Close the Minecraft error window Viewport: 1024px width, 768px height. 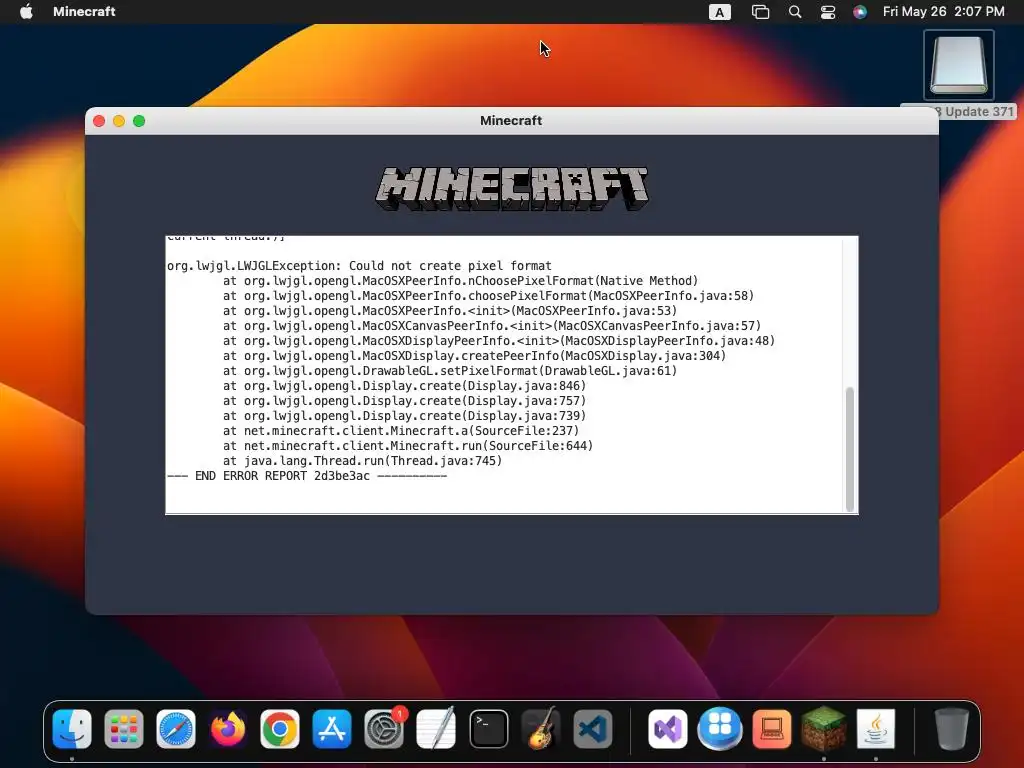[99, 121]
